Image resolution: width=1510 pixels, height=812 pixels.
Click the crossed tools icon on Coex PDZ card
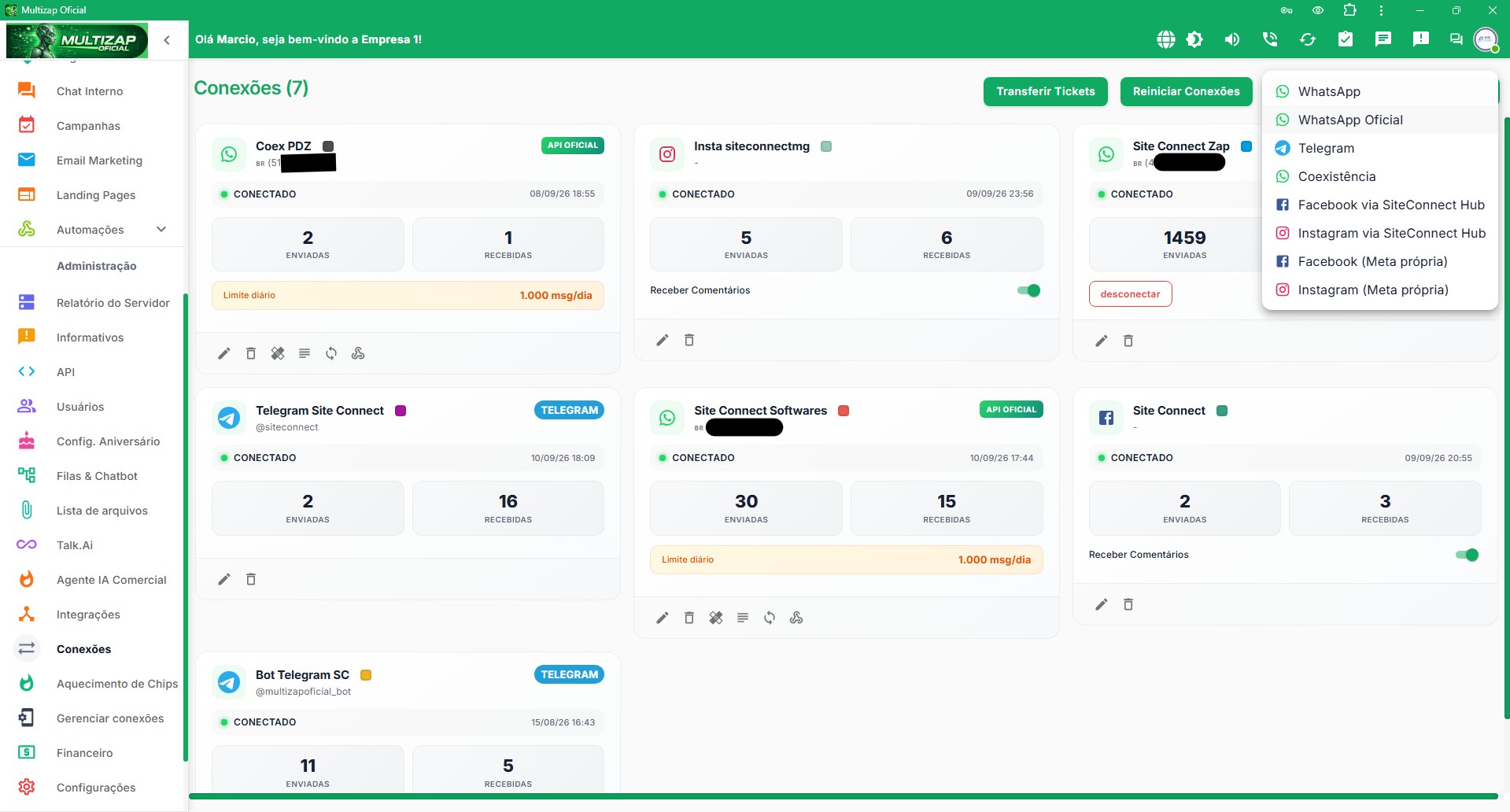pos(278,353)
